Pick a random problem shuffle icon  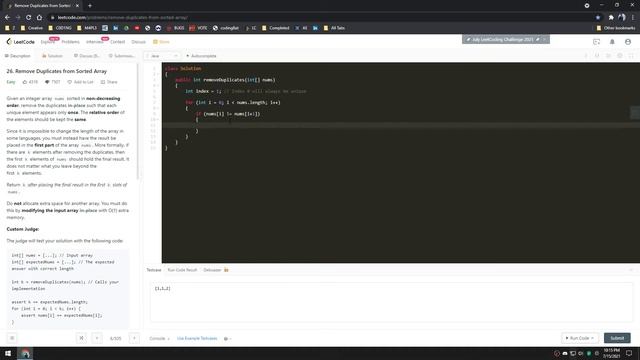point(81,338)
